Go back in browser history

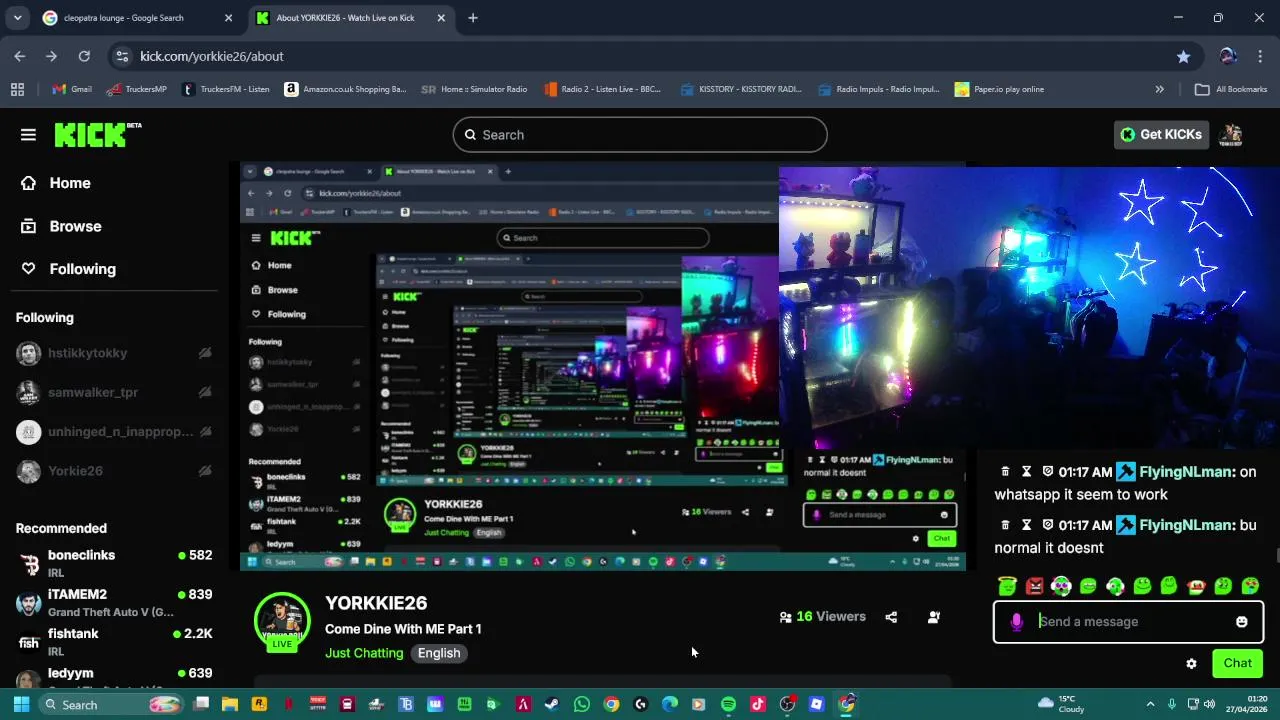(20, 57)
